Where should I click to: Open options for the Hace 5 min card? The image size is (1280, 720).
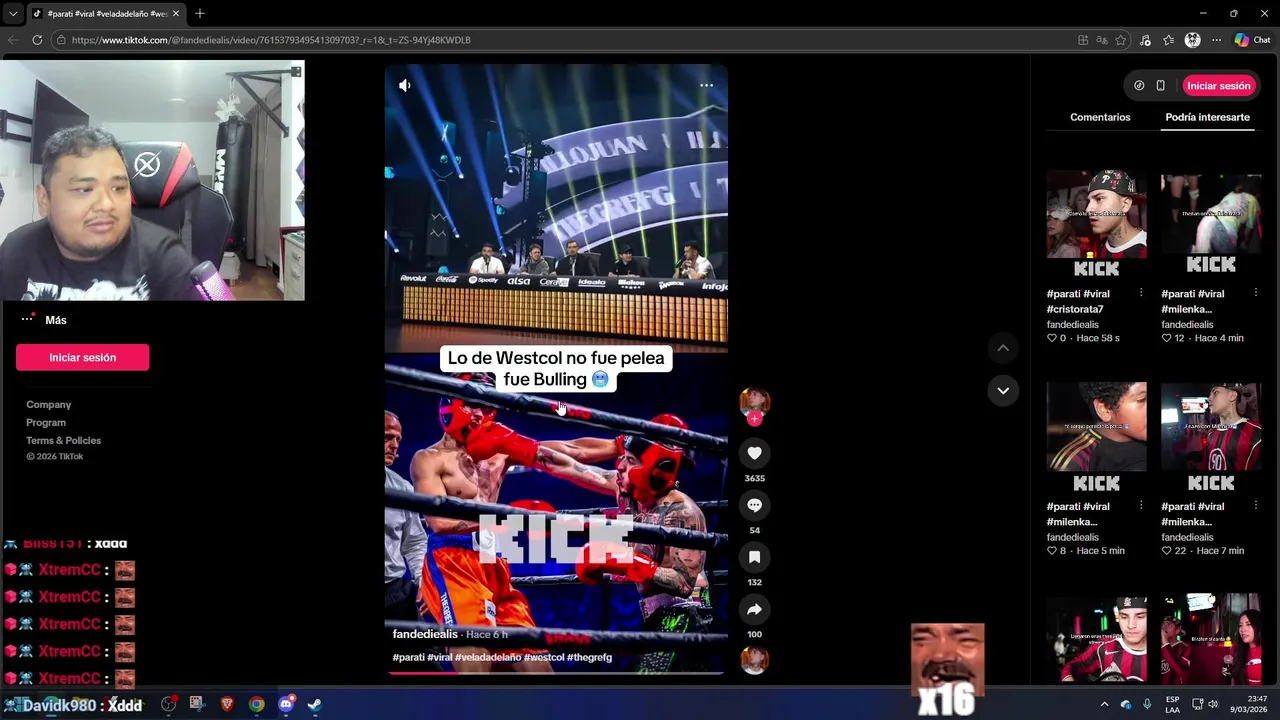pyautogui.click(x=1141, y=506)
